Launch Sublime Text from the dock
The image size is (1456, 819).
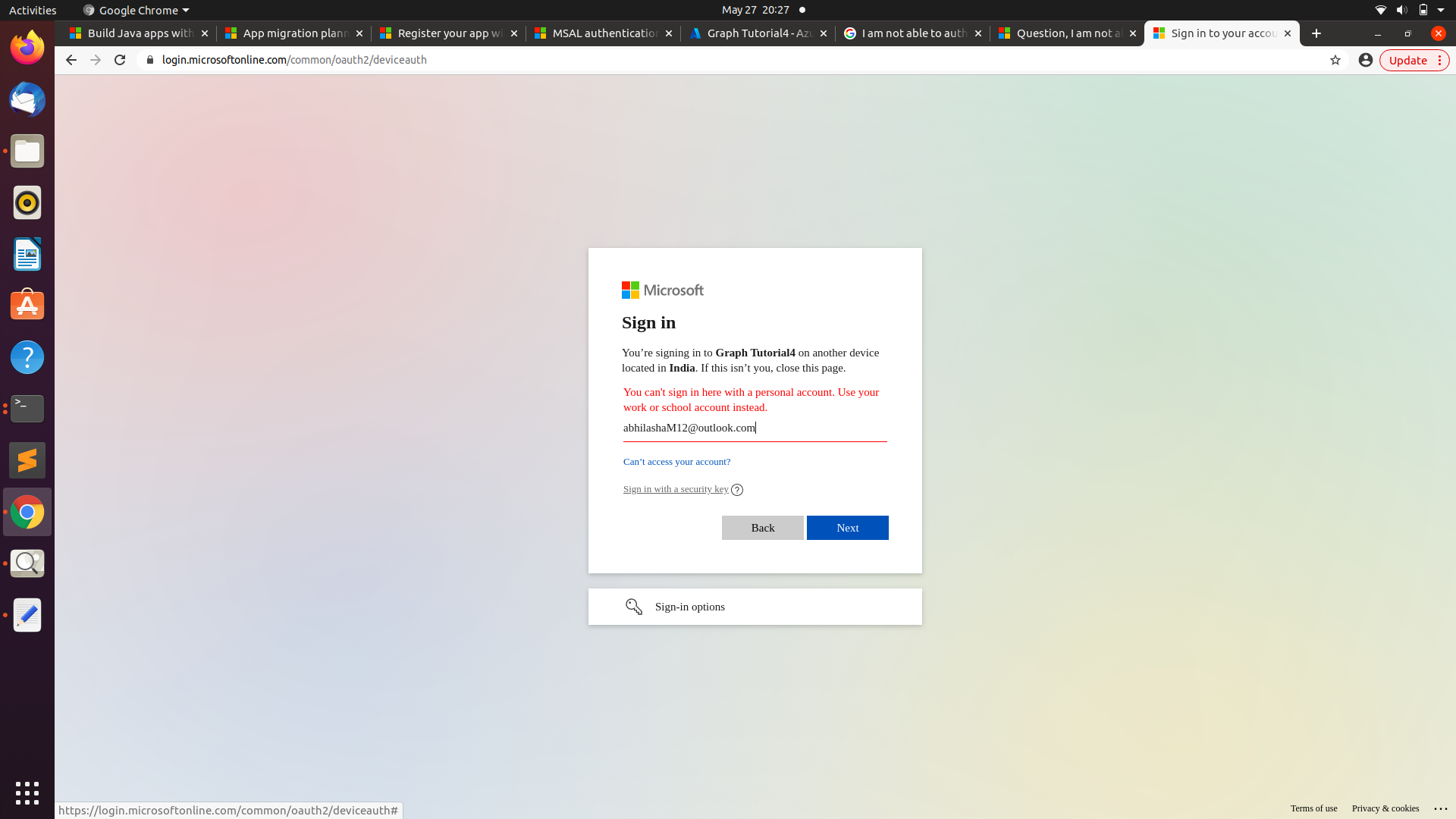point(27,460)
